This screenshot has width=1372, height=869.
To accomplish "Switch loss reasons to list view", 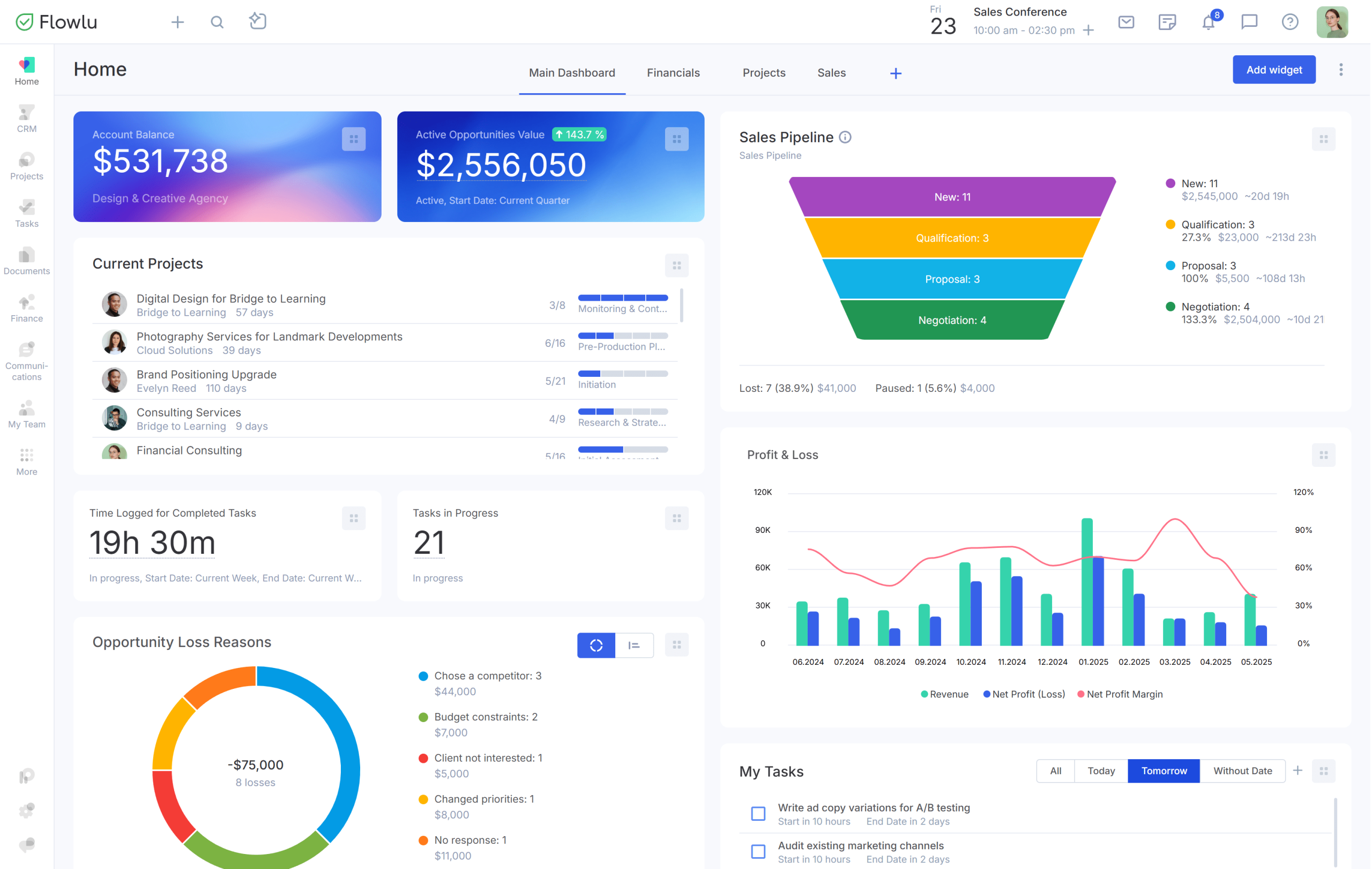I will coord(633,645).
